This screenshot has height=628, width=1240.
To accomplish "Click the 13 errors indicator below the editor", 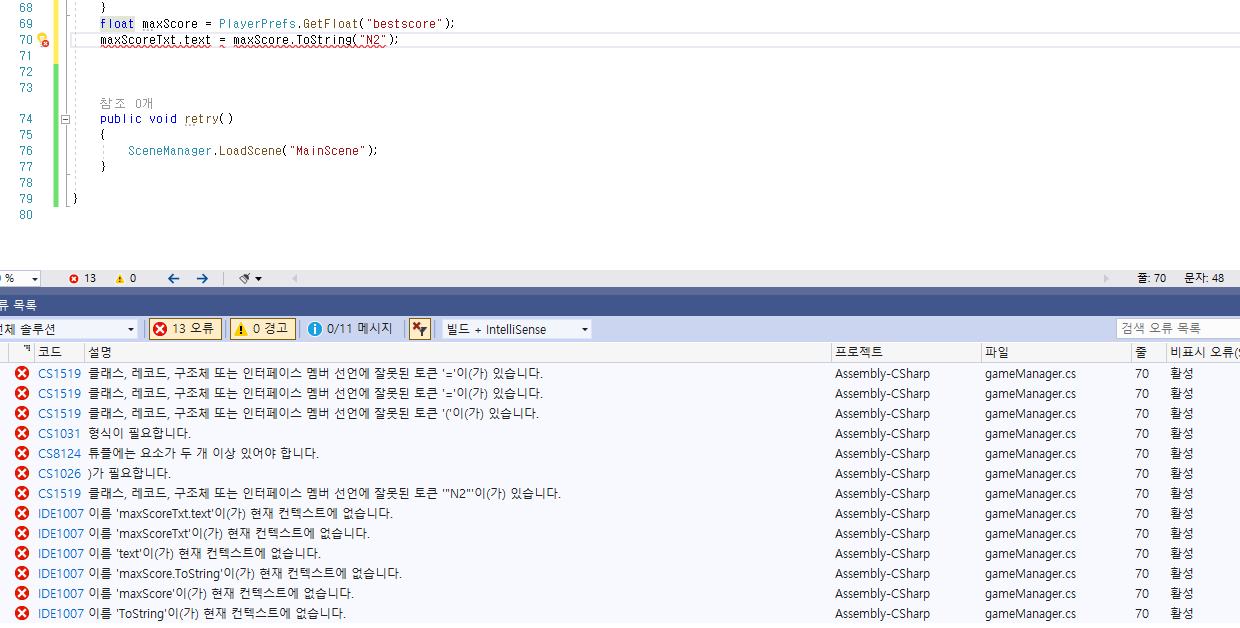I will (x=82, y=279).
